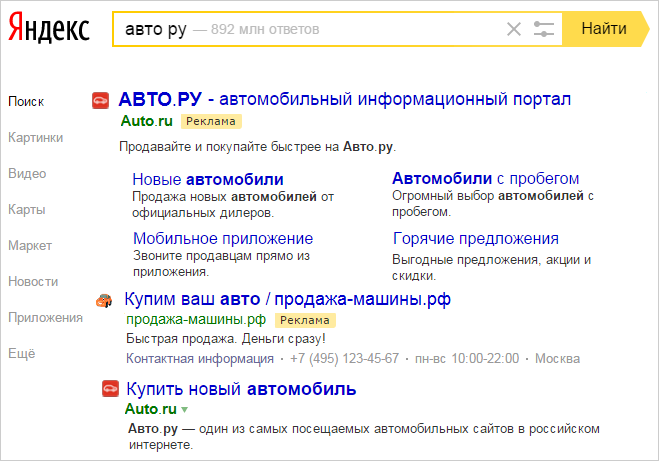Switch to Видео tab
659x461 pixels.
[x=27, y=174]
